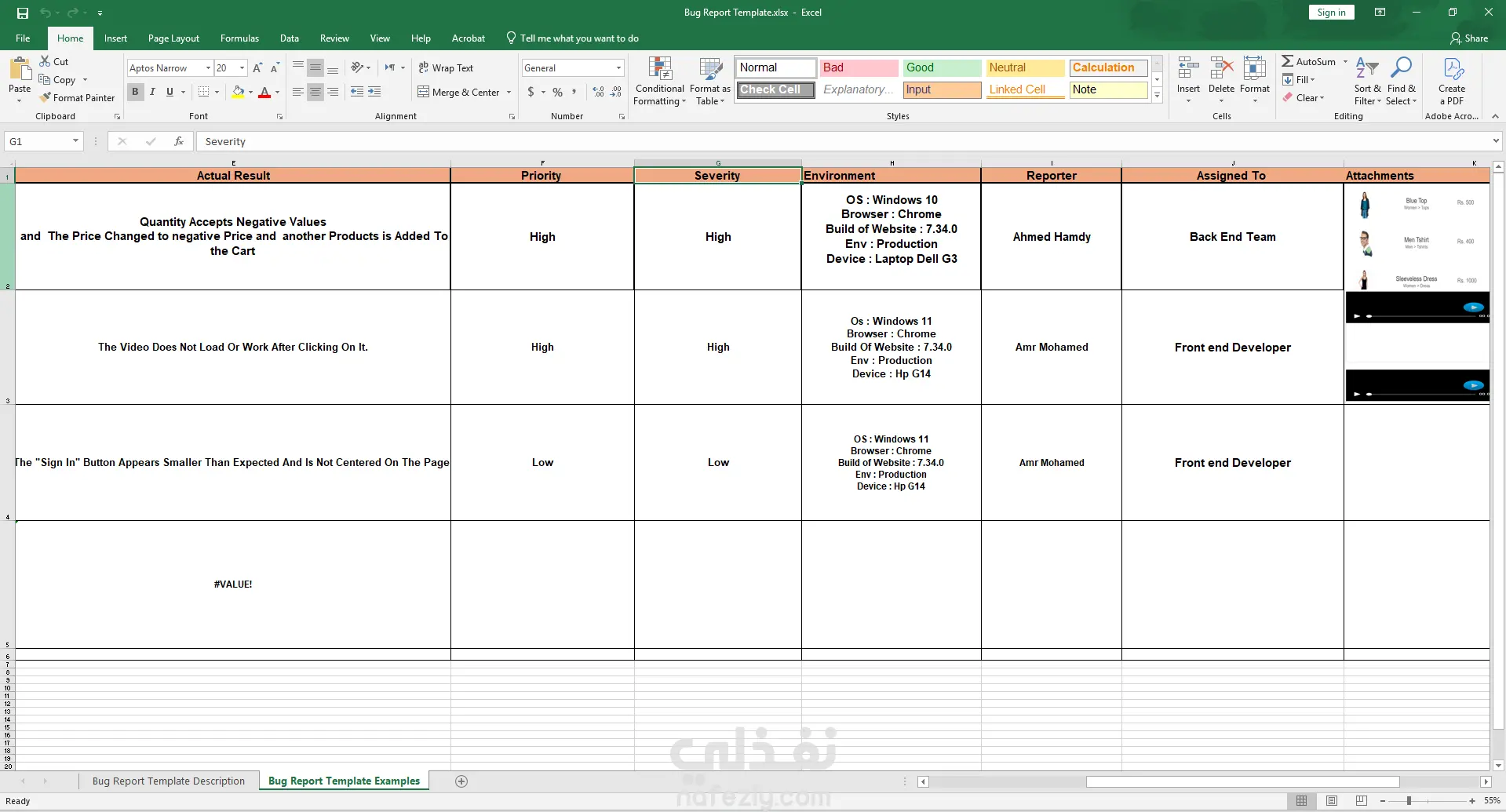Open Sort & Filter
1506x812 pixels.
pyautogui.click(x=1367, y=81)
